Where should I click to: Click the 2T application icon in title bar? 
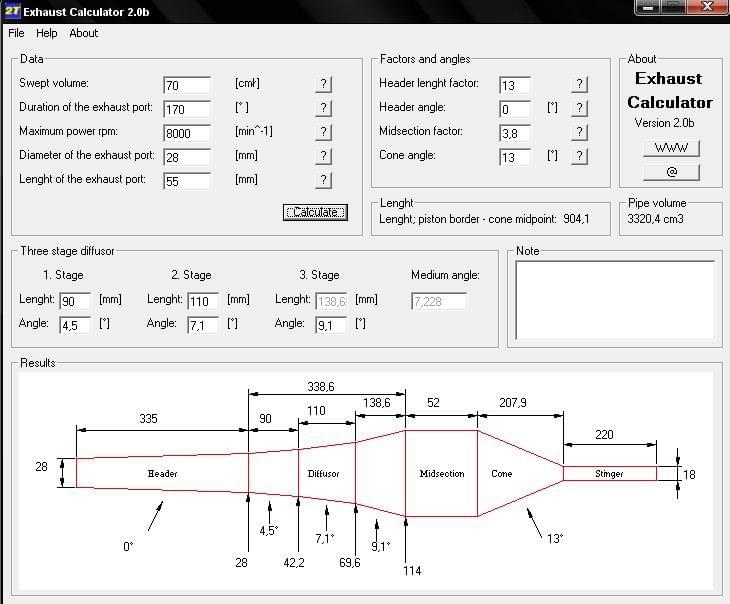(x=12, y=11)
